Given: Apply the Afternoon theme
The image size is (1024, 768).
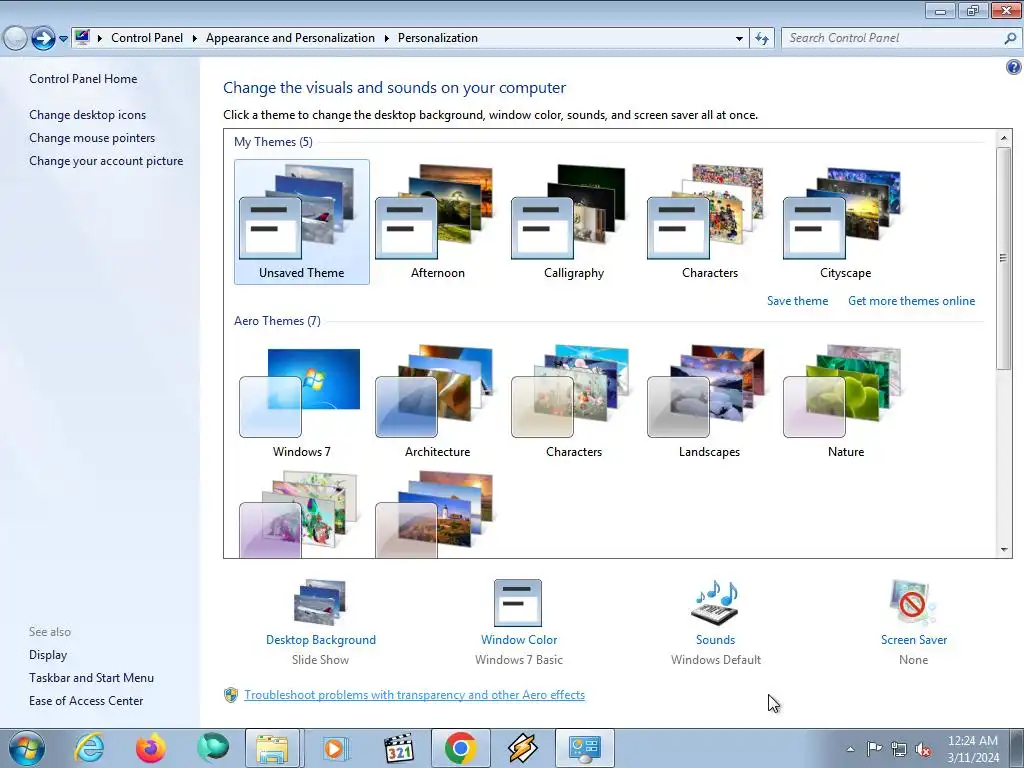Looking at the screenshot, I should [437, 222].
